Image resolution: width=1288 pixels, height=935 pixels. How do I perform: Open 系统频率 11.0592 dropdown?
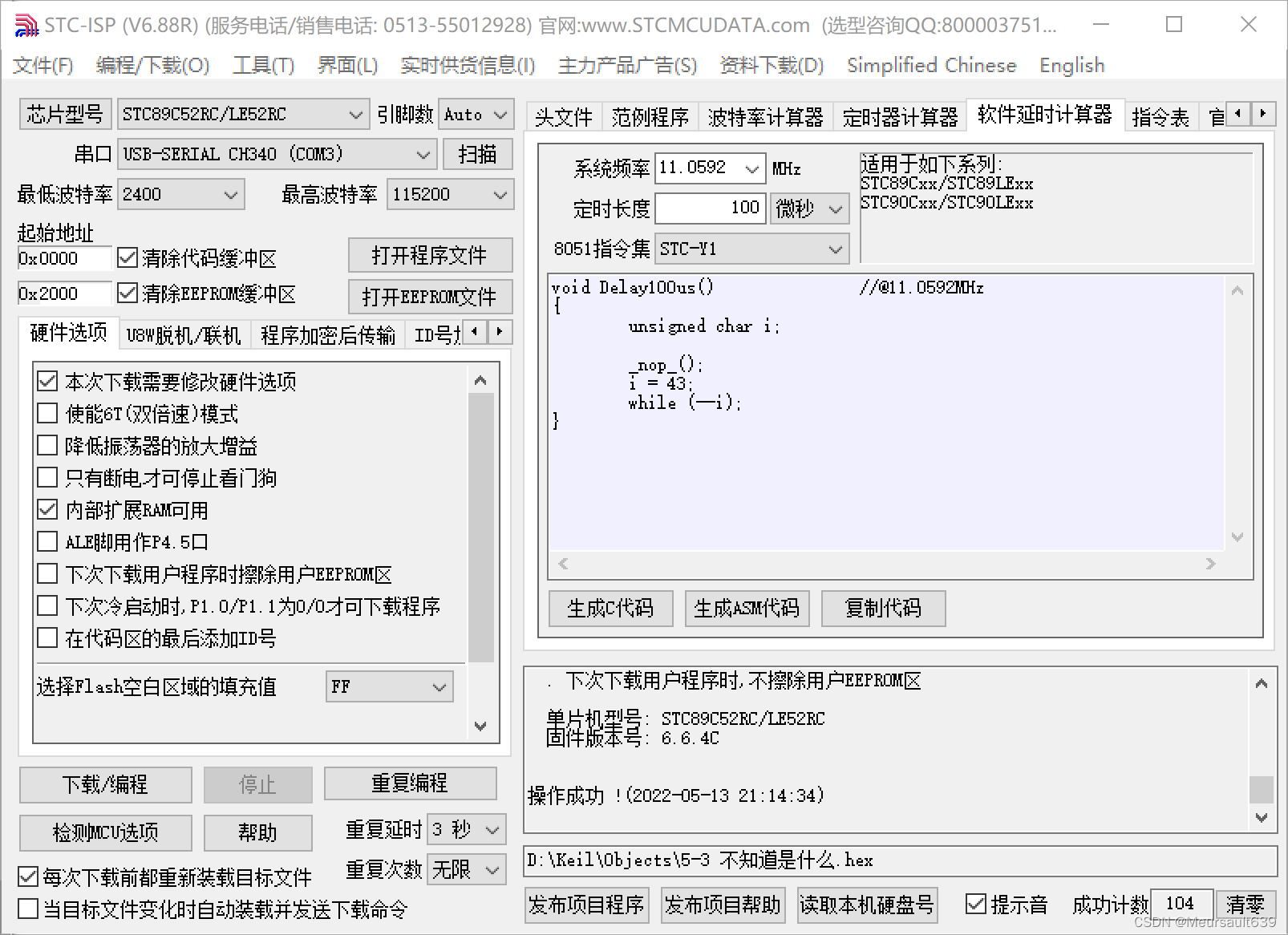pos(710,168)
